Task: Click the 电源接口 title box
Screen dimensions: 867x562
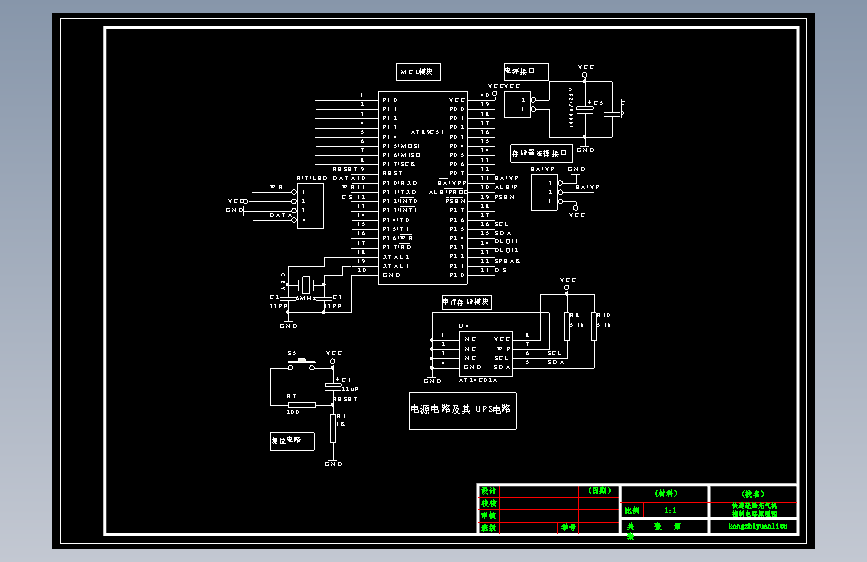Action: (x=526, y=71)
